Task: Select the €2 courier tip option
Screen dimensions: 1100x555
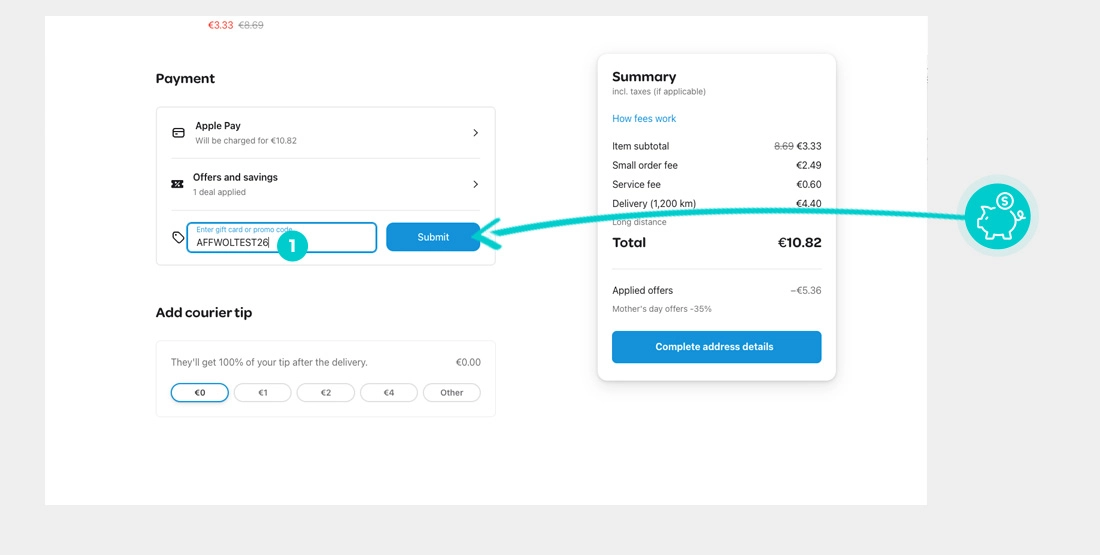Action: click(326, 392)
